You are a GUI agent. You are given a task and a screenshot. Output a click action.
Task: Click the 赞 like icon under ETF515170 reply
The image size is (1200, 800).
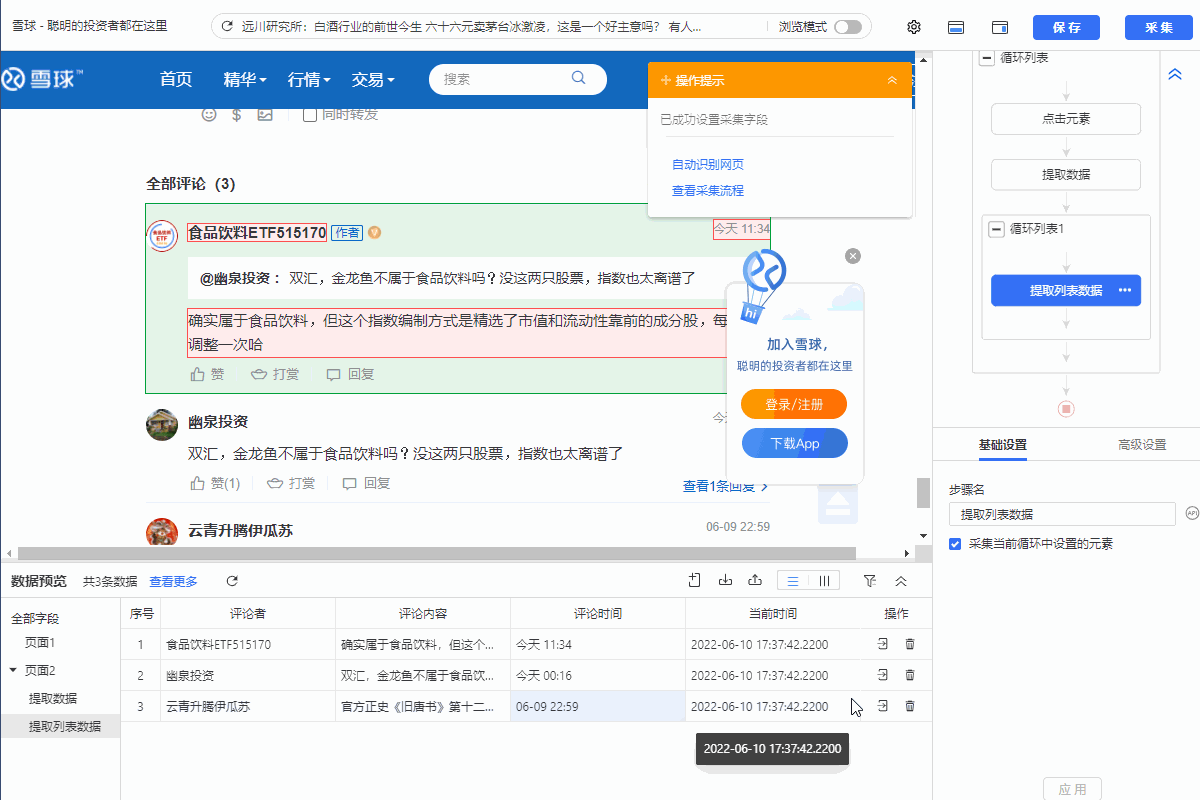coord(198,374)
